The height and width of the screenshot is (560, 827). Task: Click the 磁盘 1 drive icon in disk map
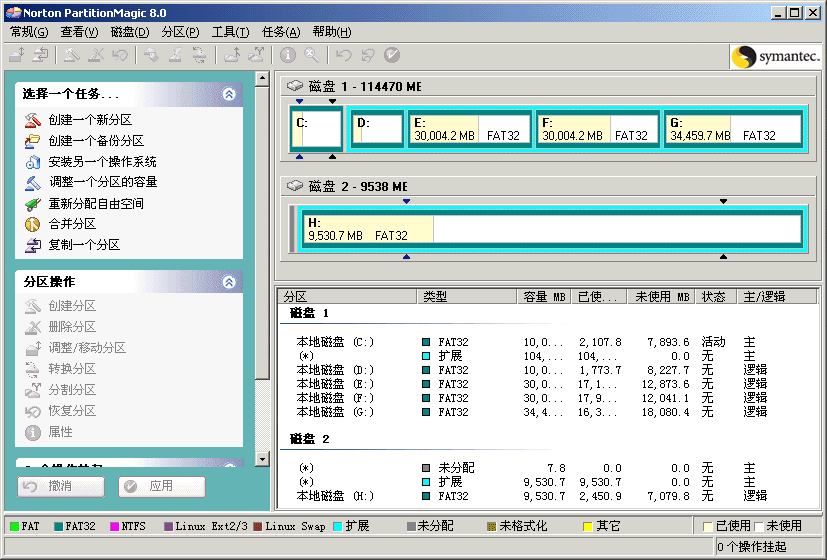click(295, 85)
